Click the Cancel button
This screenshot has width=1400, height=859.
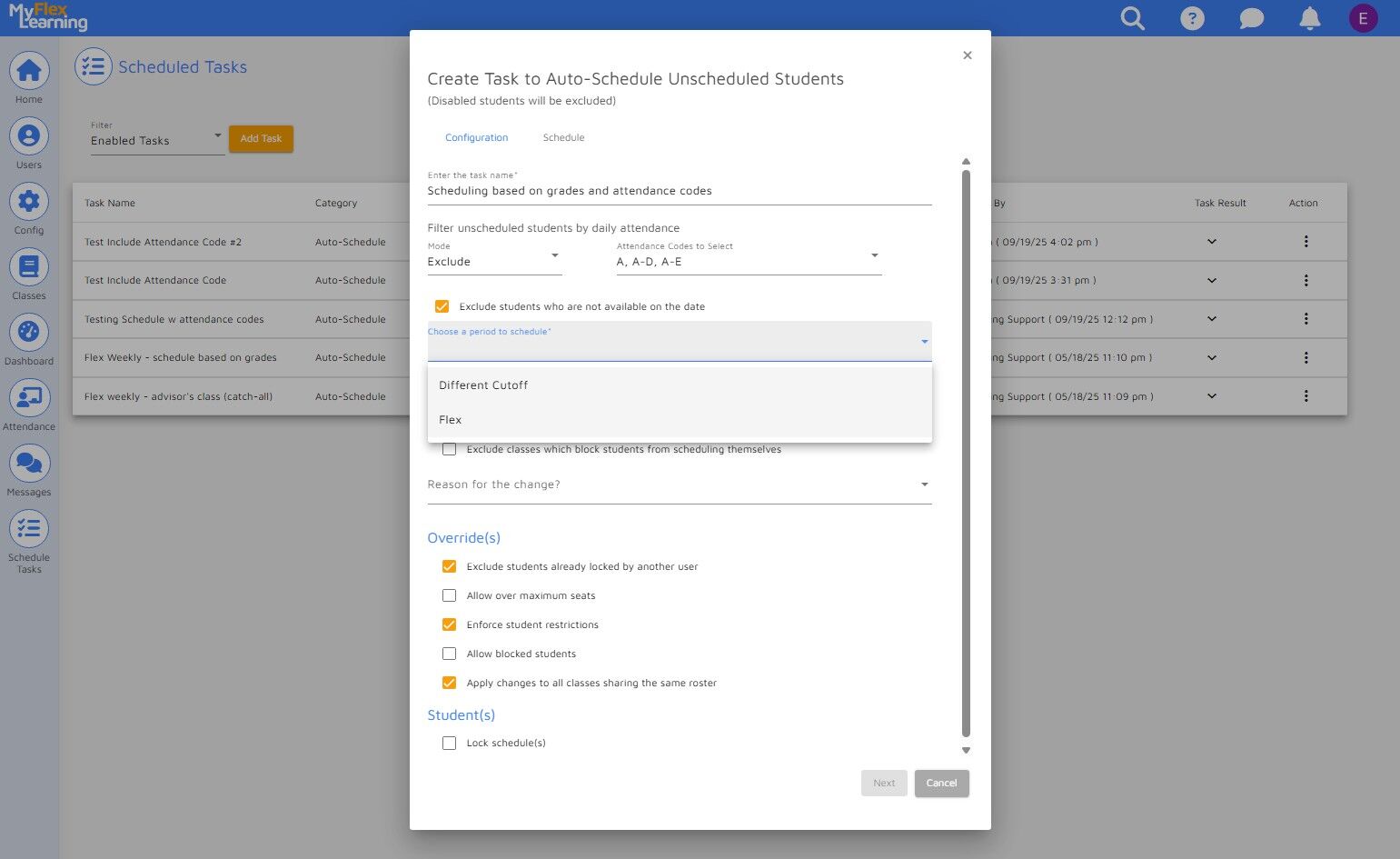tap(941, 784)
